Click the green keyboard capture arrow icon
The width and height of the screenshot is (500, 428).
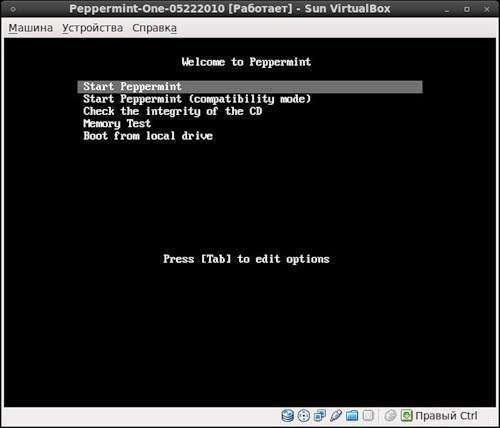(x=407, y=416)
